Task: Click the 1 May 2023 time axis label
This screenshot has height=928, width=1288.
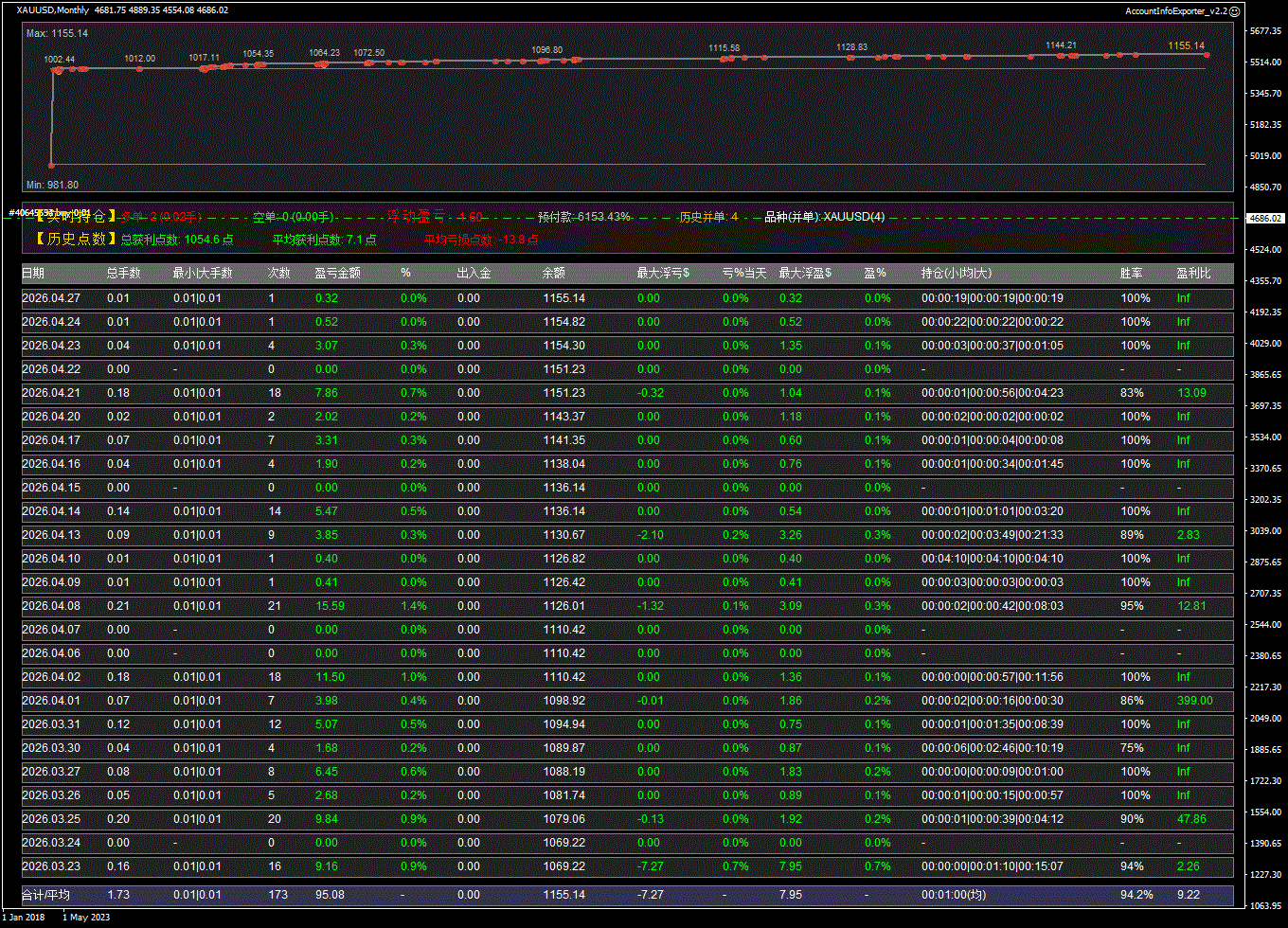Action: [87, 917]
